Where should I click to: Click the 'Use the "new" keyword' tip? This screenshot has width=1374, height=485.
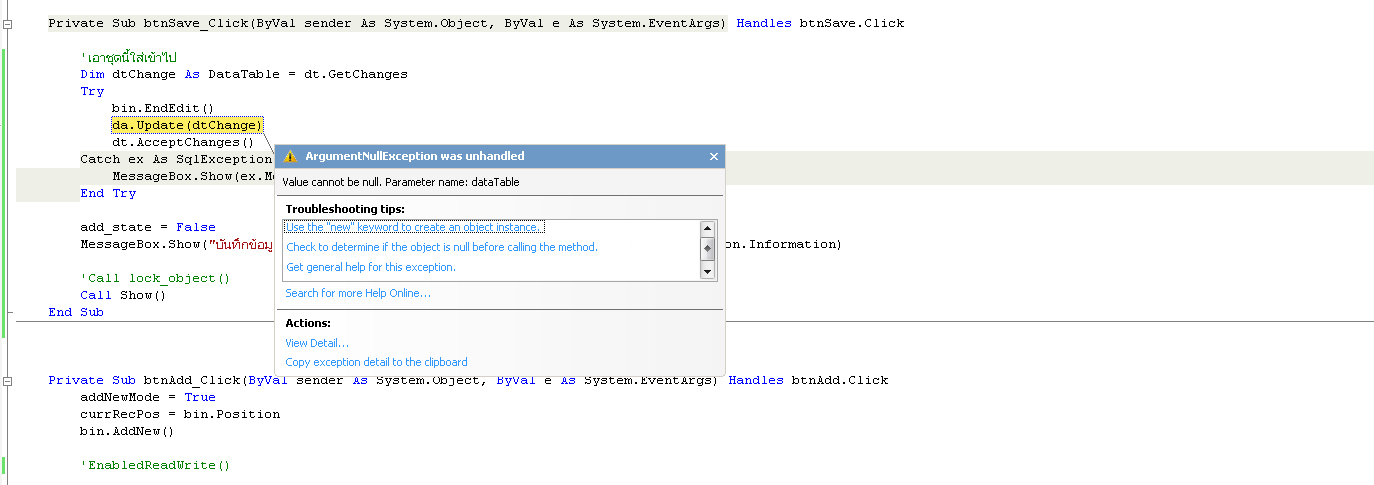click(x=415, y=227)
